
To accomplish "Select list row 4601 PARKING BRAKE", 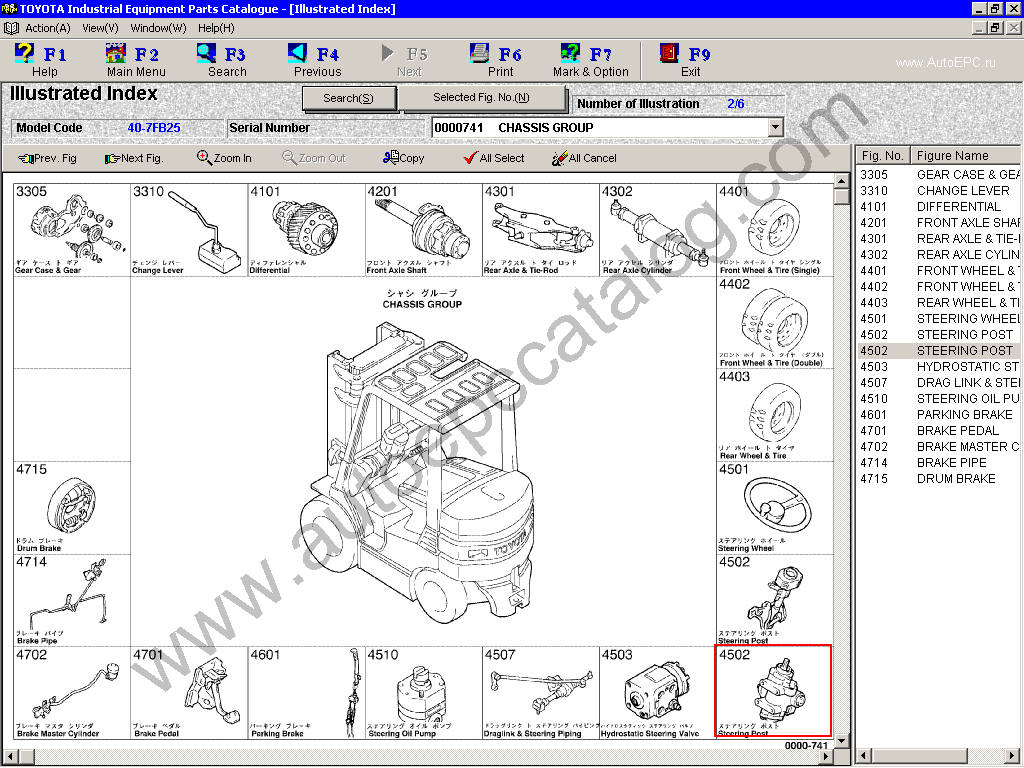I will pyautogui.click(x=938, y=415).
